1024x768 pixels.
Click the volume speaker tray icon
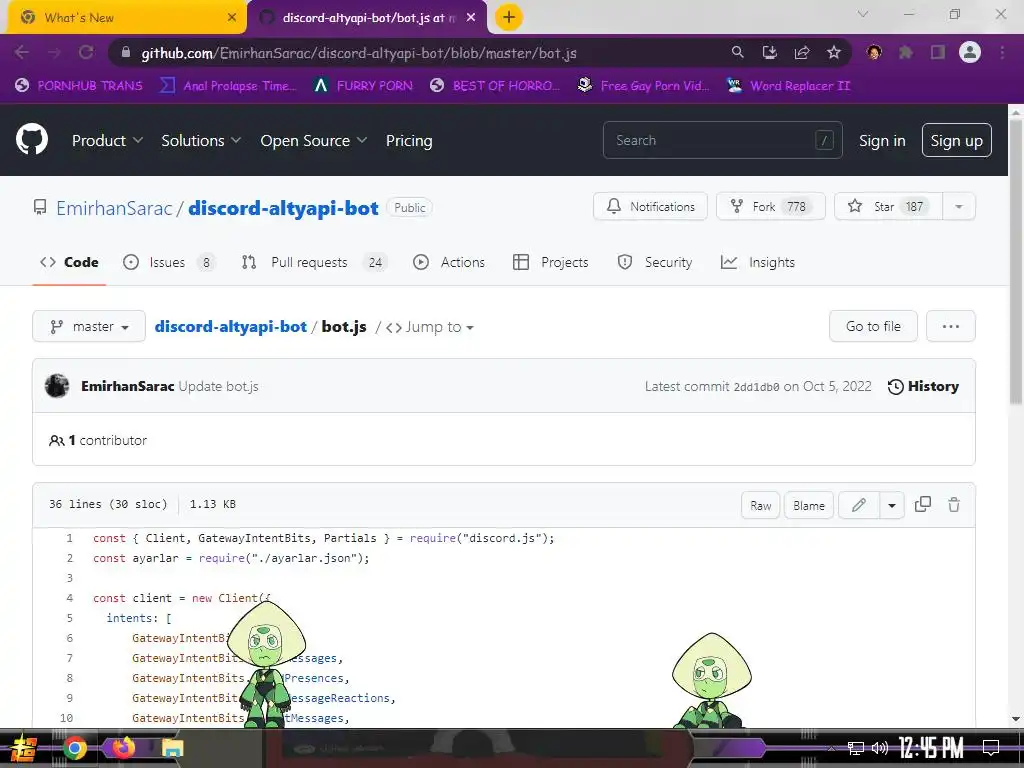[880, 748]
